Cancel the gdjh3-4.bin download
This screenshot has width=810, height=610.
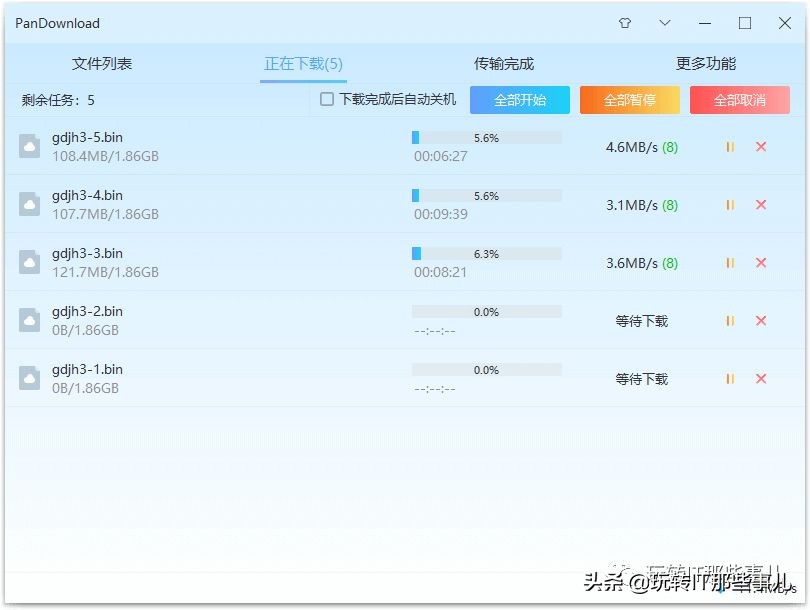tap(762, 205)
